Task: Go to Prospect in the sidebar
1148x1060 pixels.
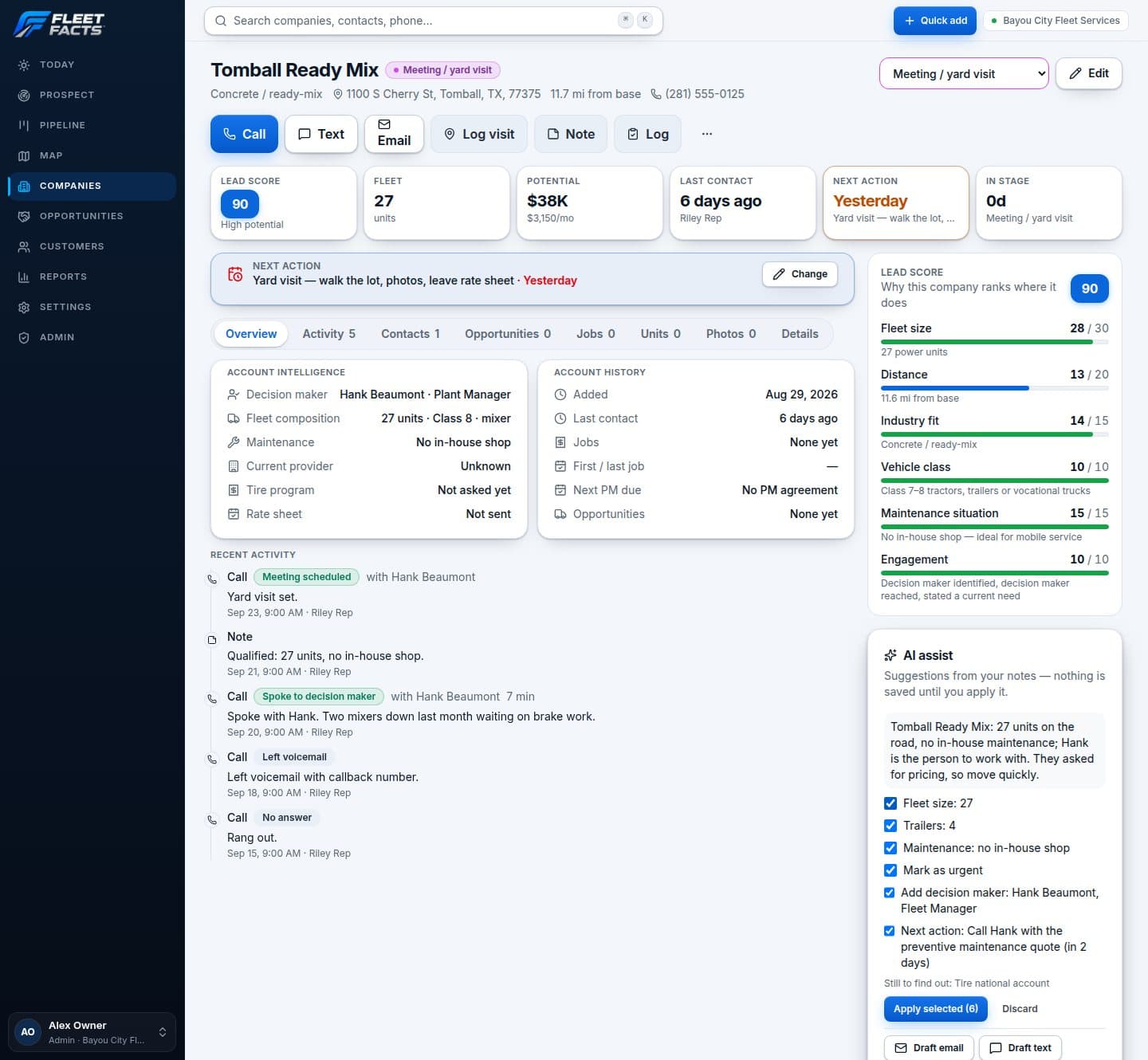Action: 92,95
